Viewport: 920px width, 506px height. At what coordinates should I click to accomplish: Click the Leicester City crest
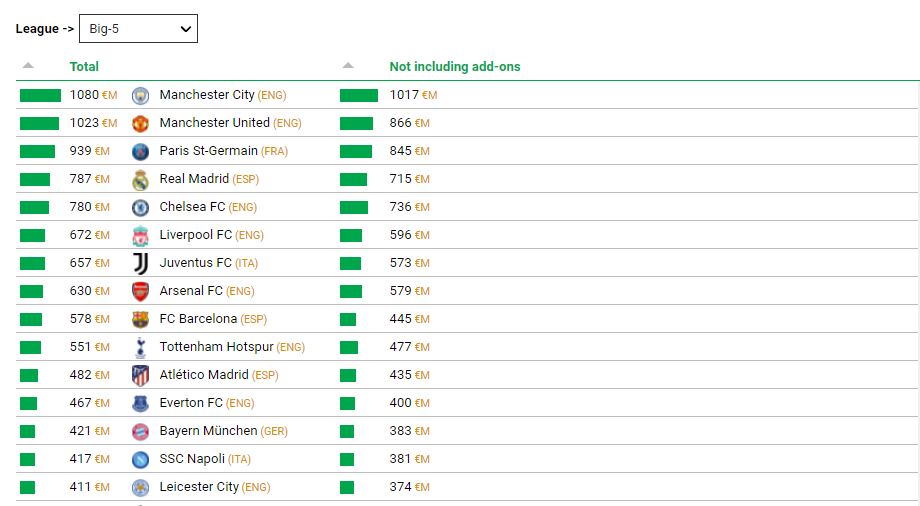tap(140, 487)
